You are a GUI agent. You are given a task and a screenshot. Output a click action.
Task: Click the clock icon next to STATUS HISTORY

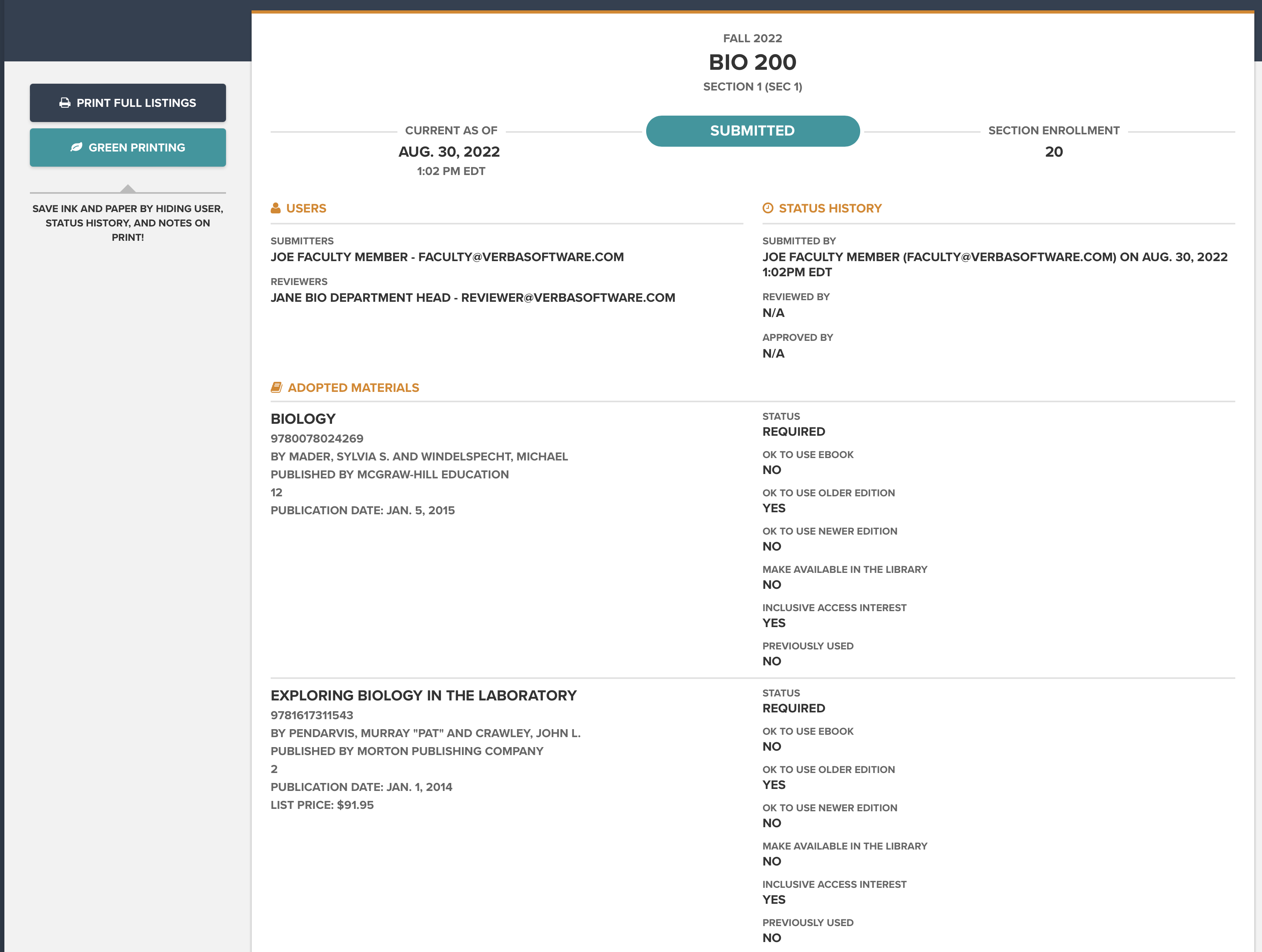click(768, 208)
